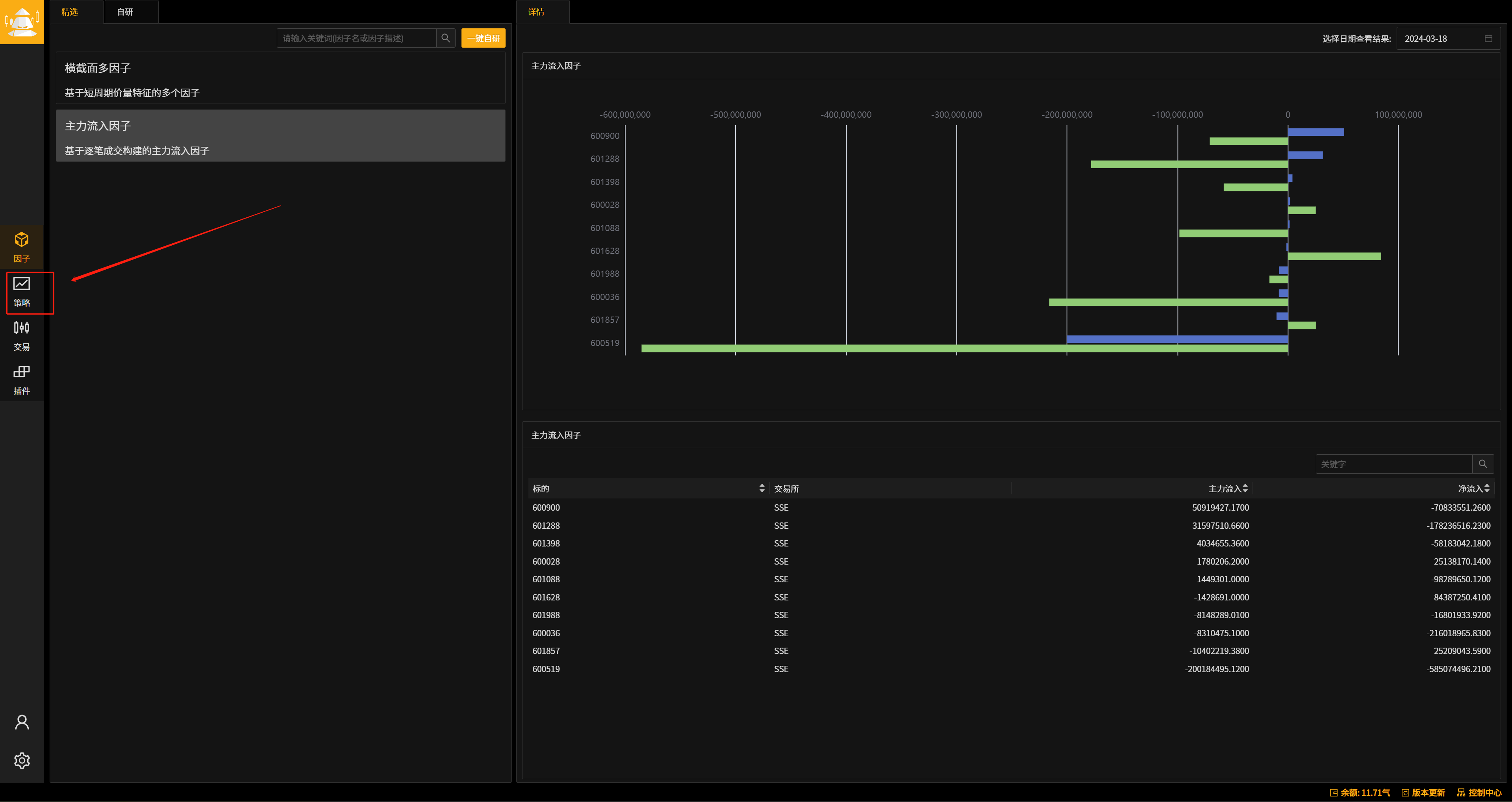Click table row 601857
This screenshot has width=1512, height=802.
[1011, 650]
